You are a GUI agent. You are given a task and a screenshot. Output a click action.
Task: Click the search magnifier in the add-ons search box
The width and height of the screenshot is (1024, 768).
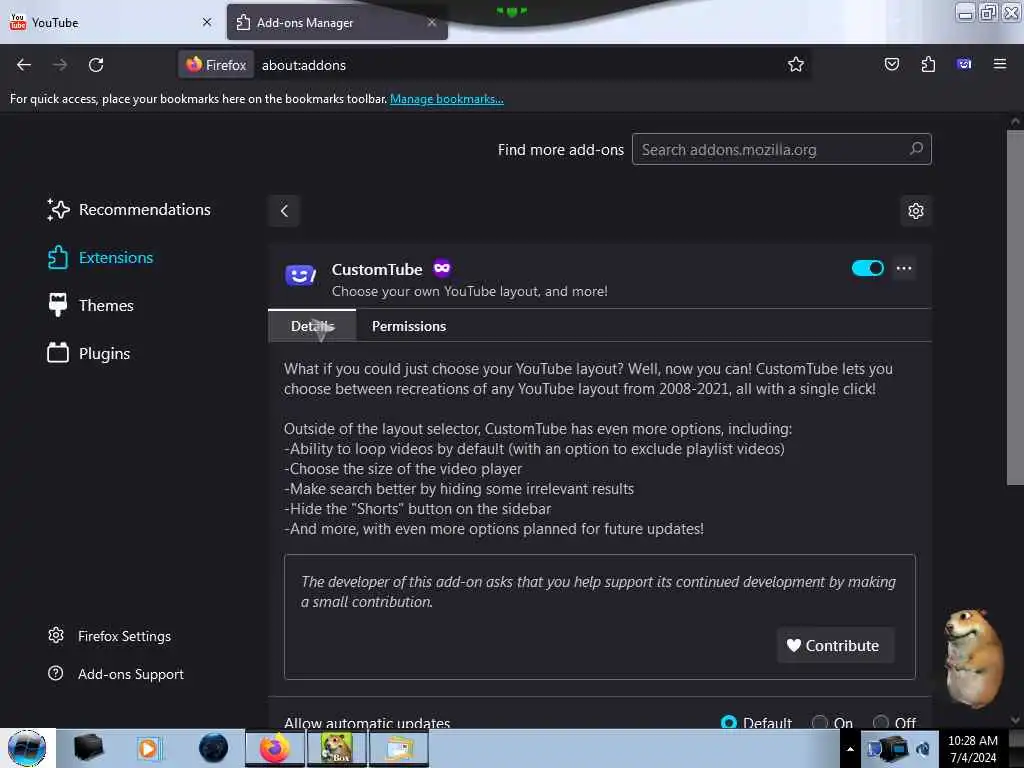[916, 149]
